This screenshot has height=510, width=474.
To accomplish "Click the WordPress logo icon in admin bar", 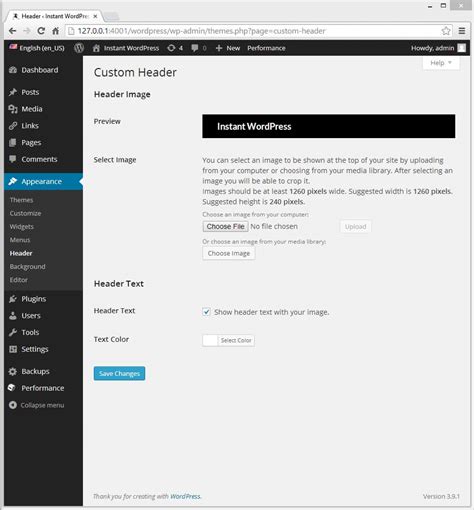I will point(79,48).
